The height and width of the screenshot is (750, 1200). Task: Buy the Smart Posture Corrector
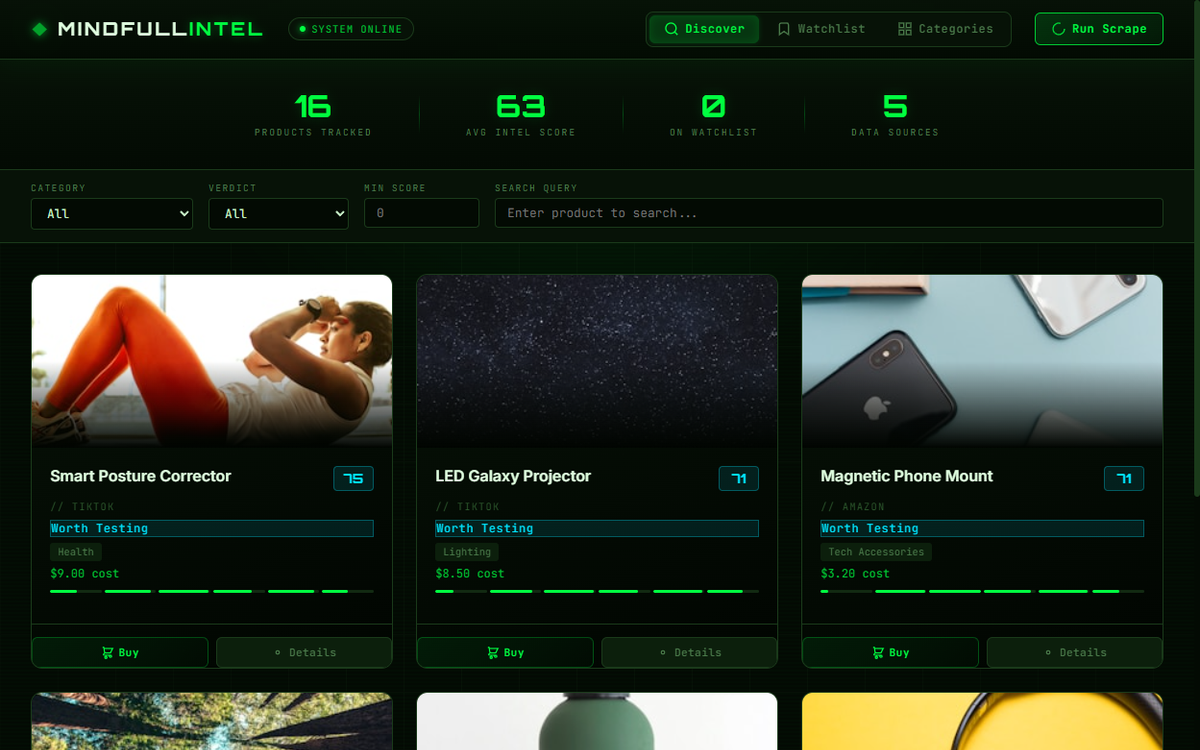pos(120,653)
